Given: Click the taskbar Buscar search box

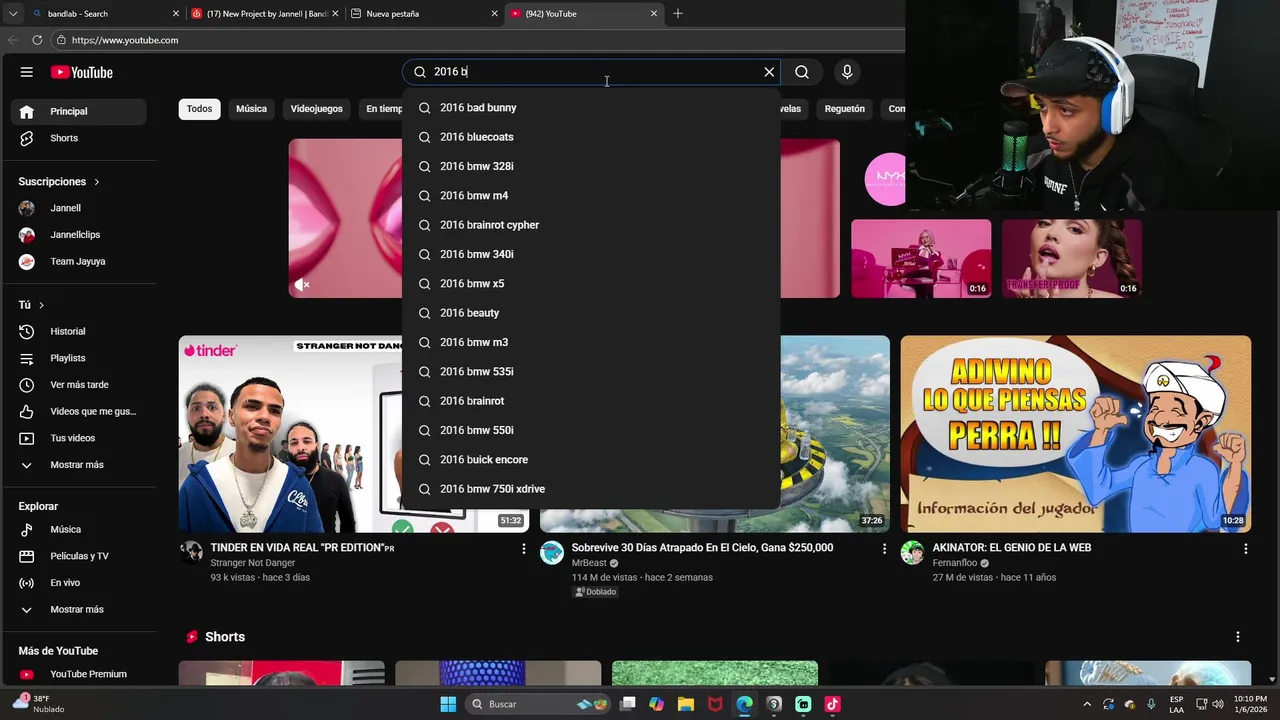Looking at the screenshot, I should pyautogui.click(x=538, y=704).
